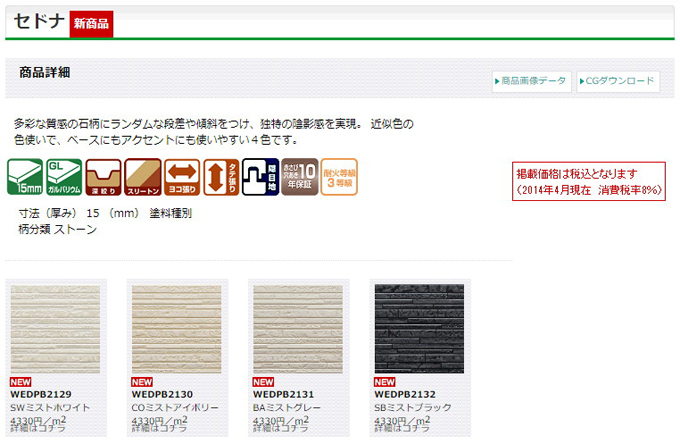Open the SWミストホワイト panel thumbnail

56,329
